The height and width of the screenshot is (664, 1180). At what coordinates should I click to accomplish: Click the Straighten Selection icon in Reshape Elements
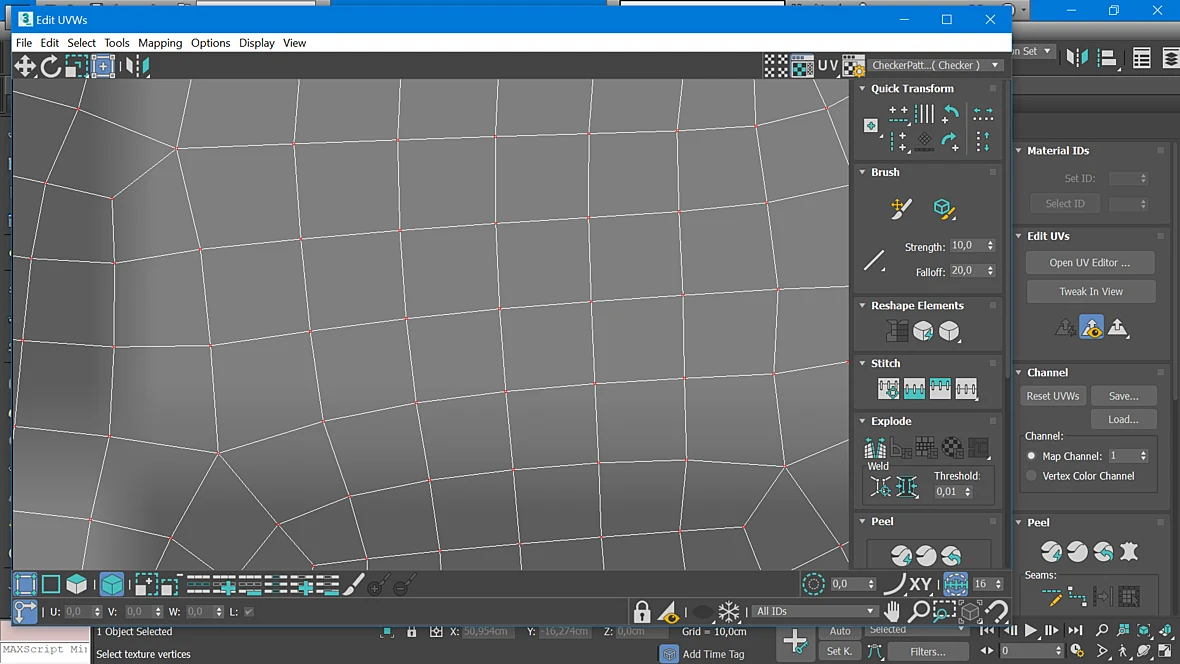tap(896, 330)
